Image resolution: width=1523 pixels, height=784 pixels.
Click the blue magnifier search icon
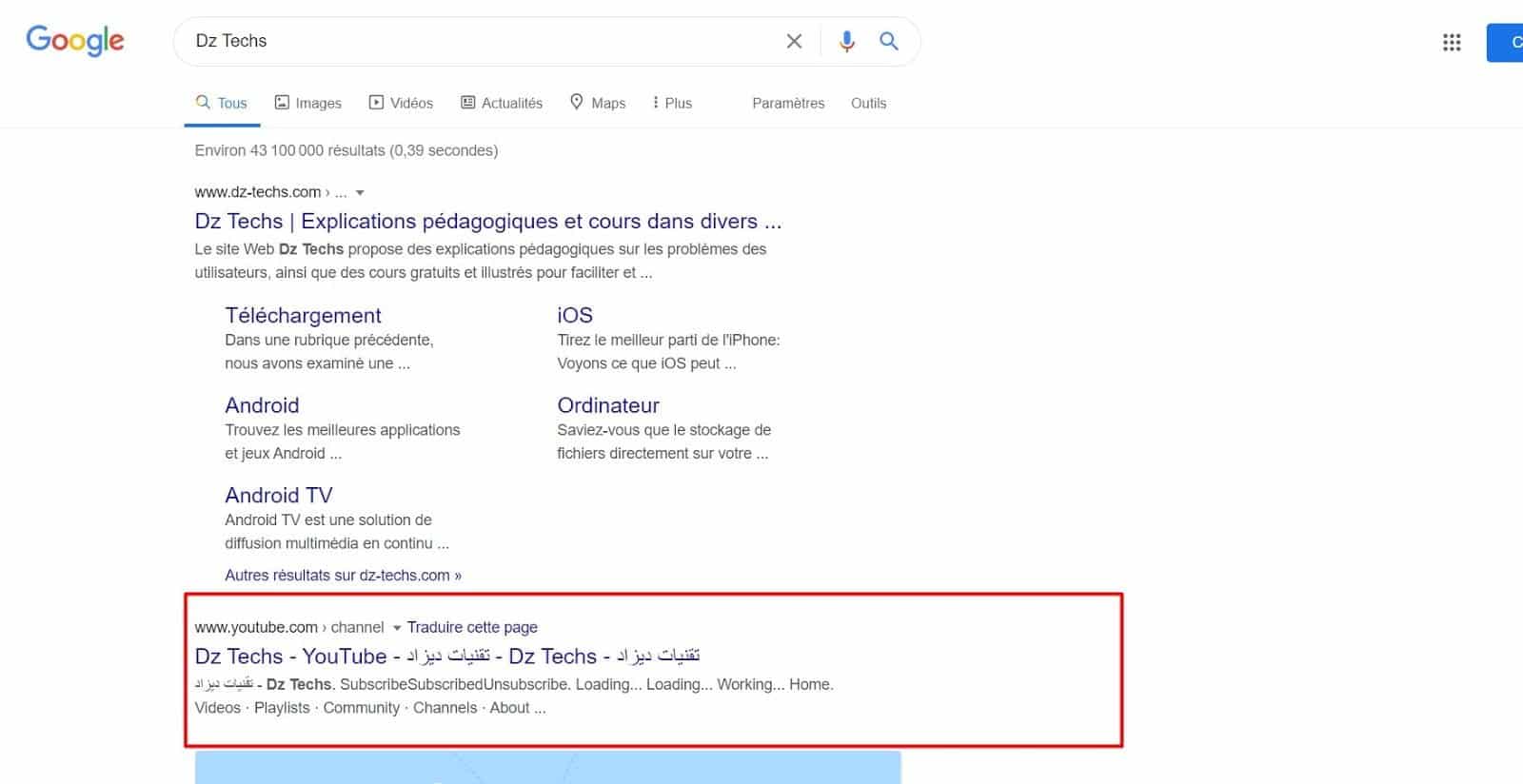[x=889, y=41]
